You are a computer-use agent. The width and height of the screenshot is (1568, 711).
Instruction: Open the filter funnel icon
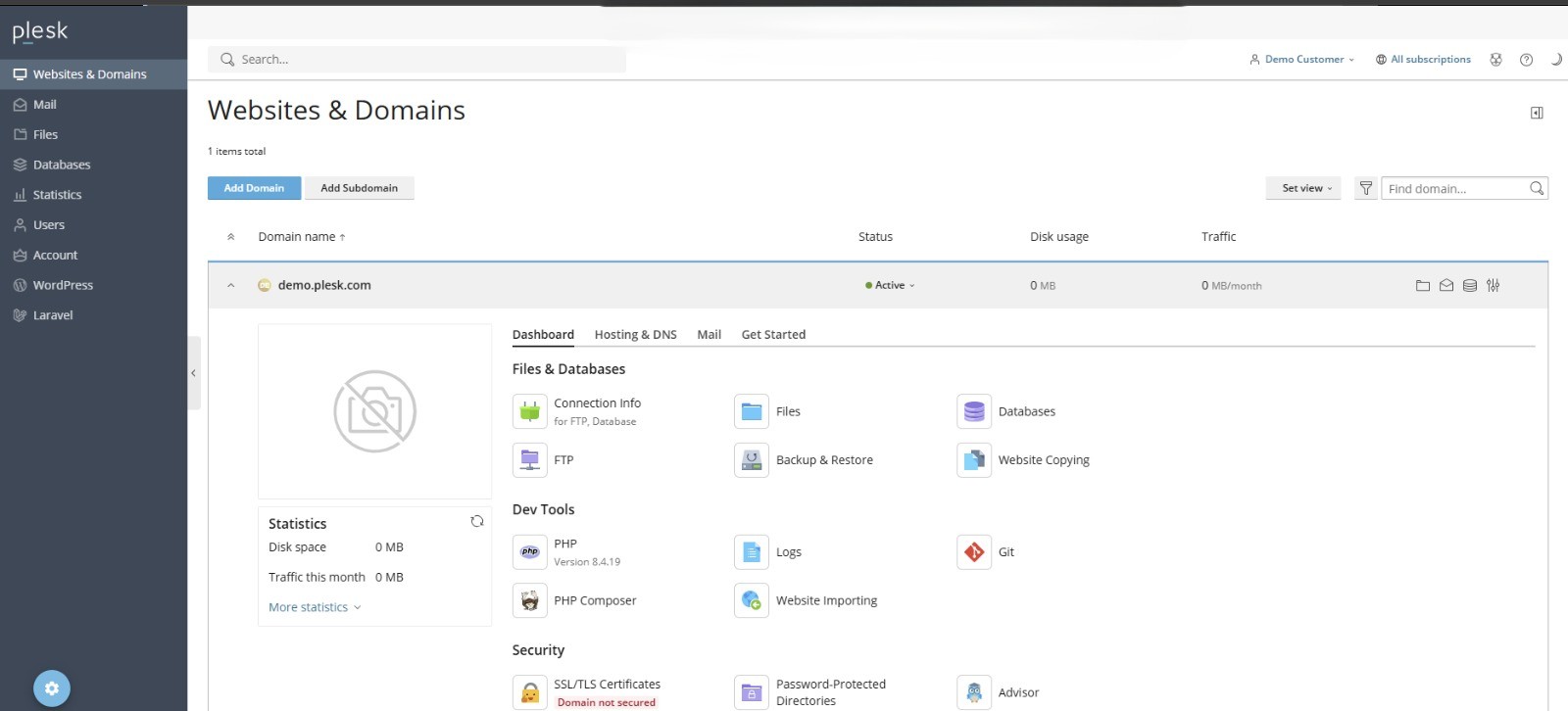(1366, 188)
